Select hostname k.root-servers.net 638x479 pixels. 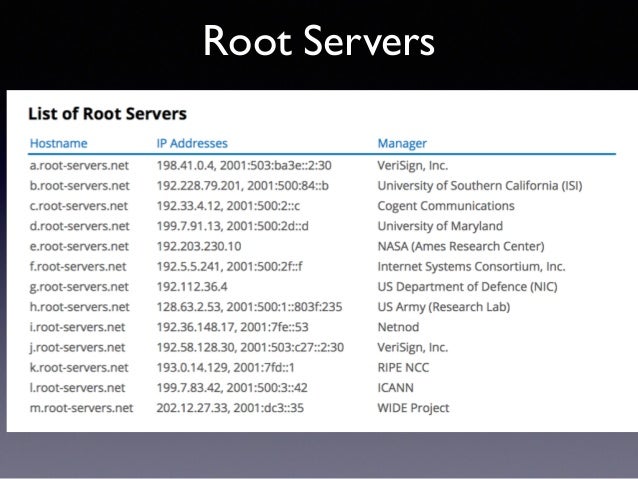pos(79,367)
